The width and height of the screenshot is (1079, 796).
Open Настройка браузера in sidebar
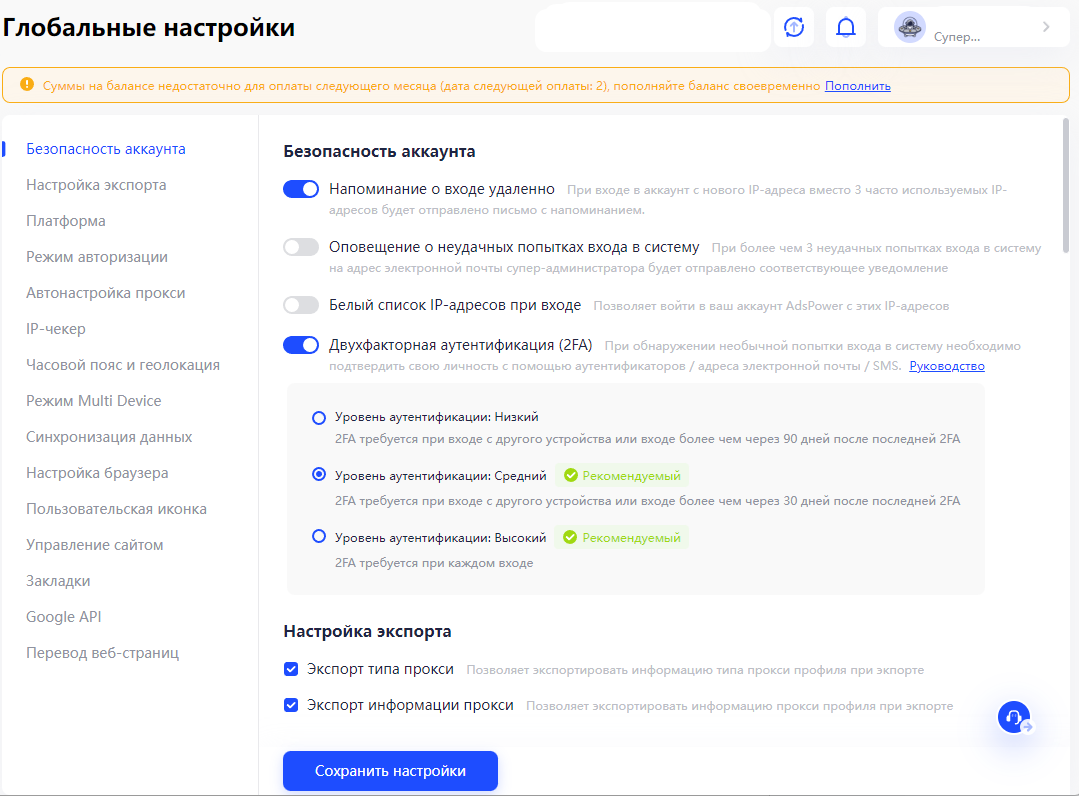pos(97,473)
